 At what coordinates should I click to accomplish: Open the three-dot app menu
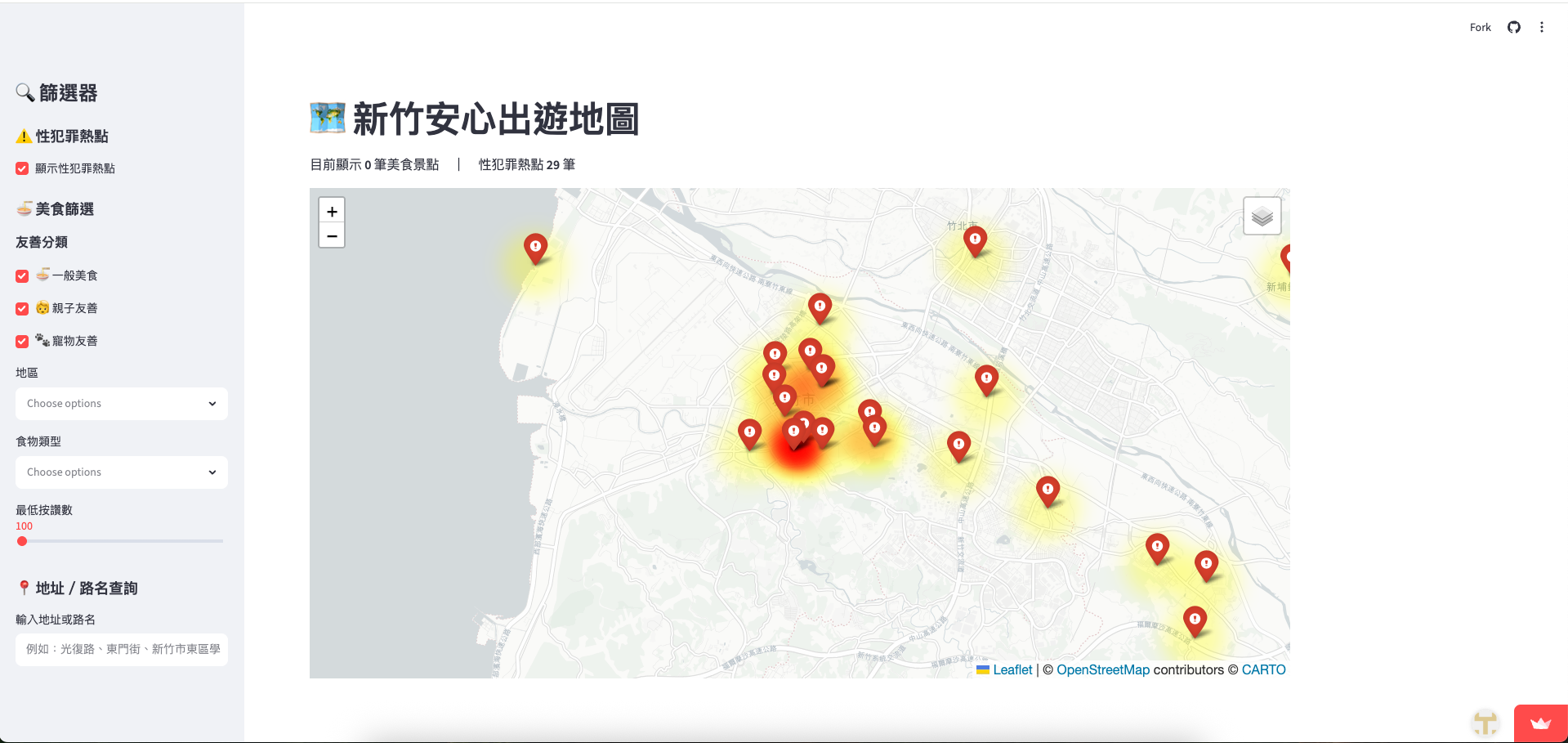(x=1542, y=27)
